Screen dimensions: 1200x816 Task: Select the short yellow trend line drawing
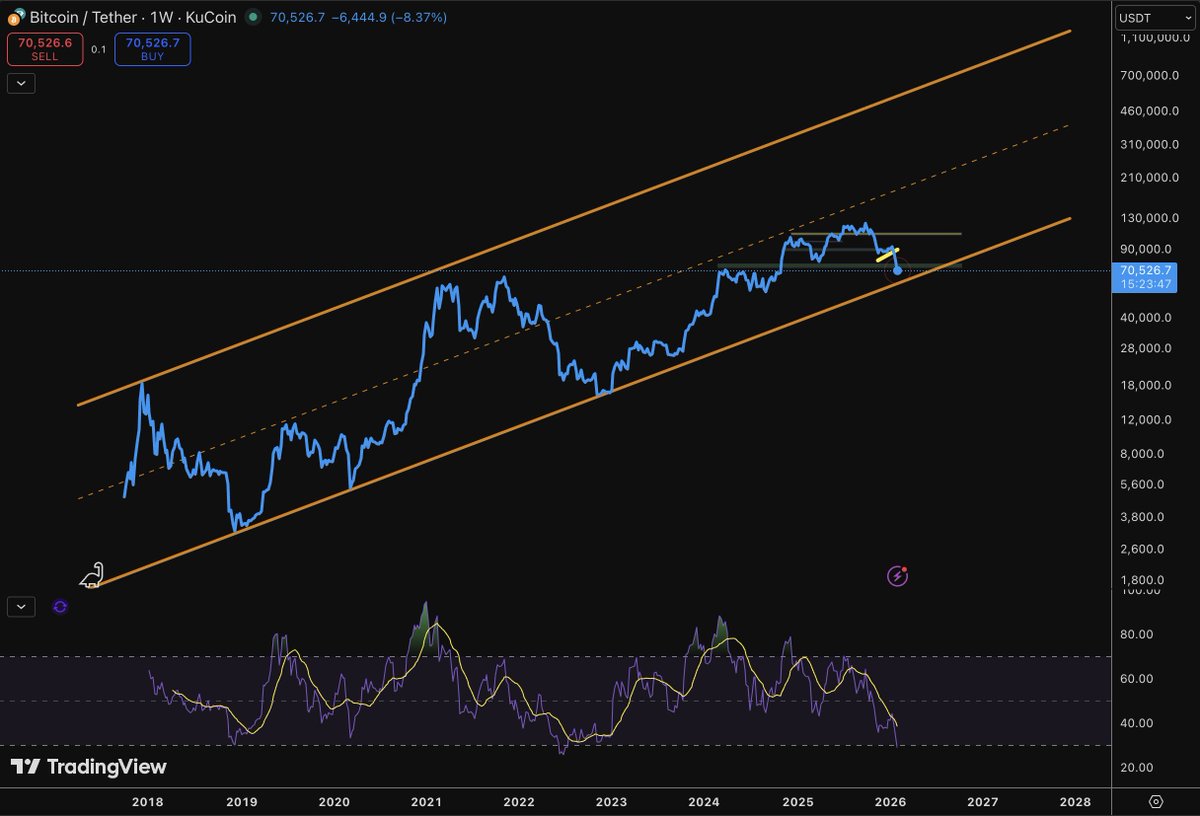pyautogui.click(x=888, y=255)
